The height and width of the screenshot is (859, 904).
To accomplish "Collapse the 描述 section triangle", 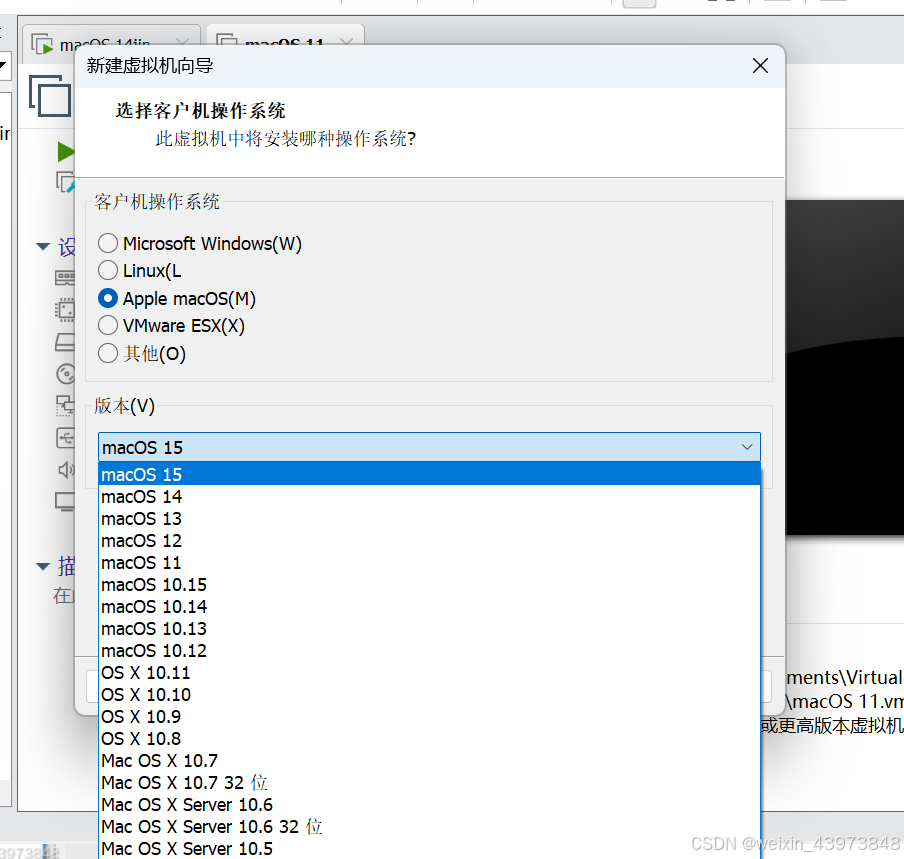I will tap(43, 566).
